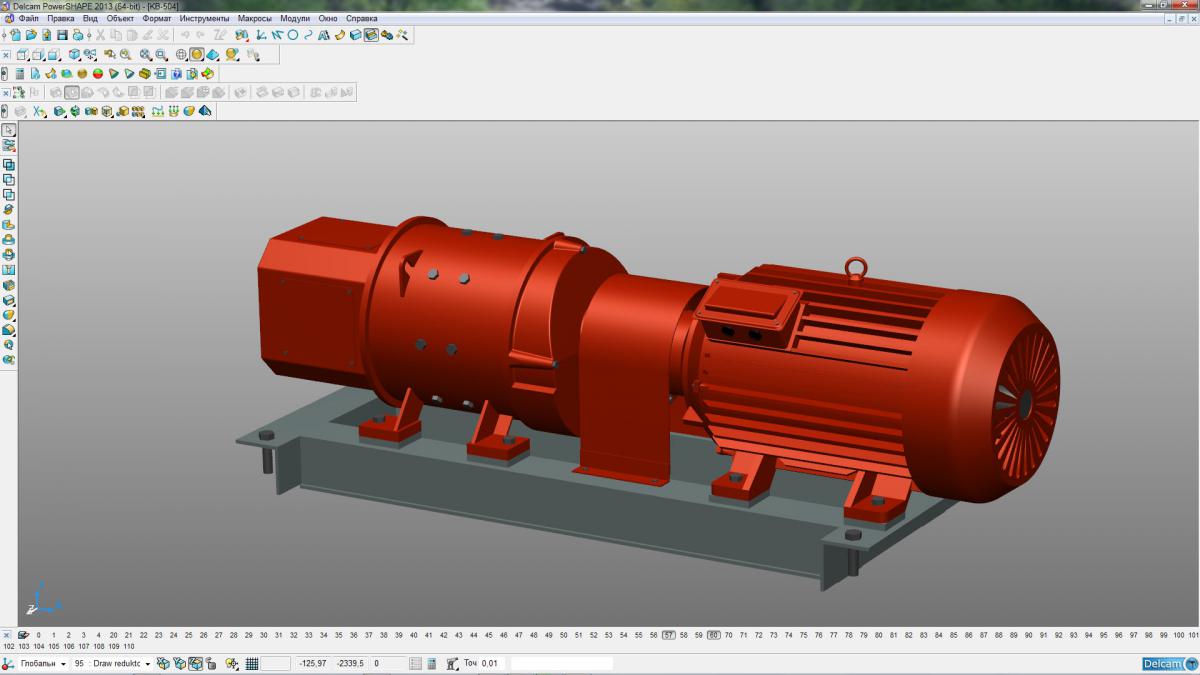Viewport: 1200px width, 675px height.
Task: Select the Annotation text tool icon
Action: (323, 35)
